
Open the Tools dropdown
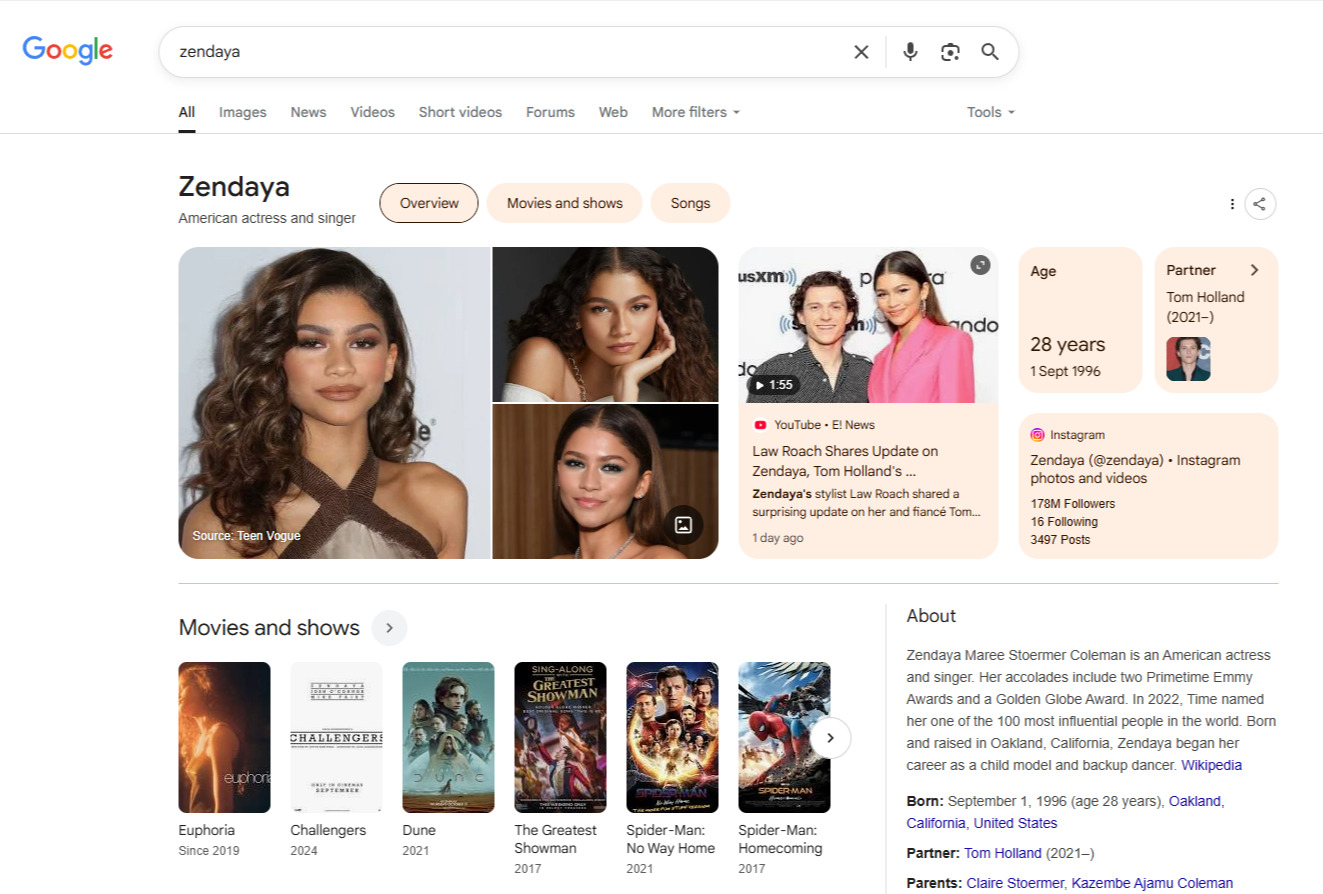tap(991, 112)
